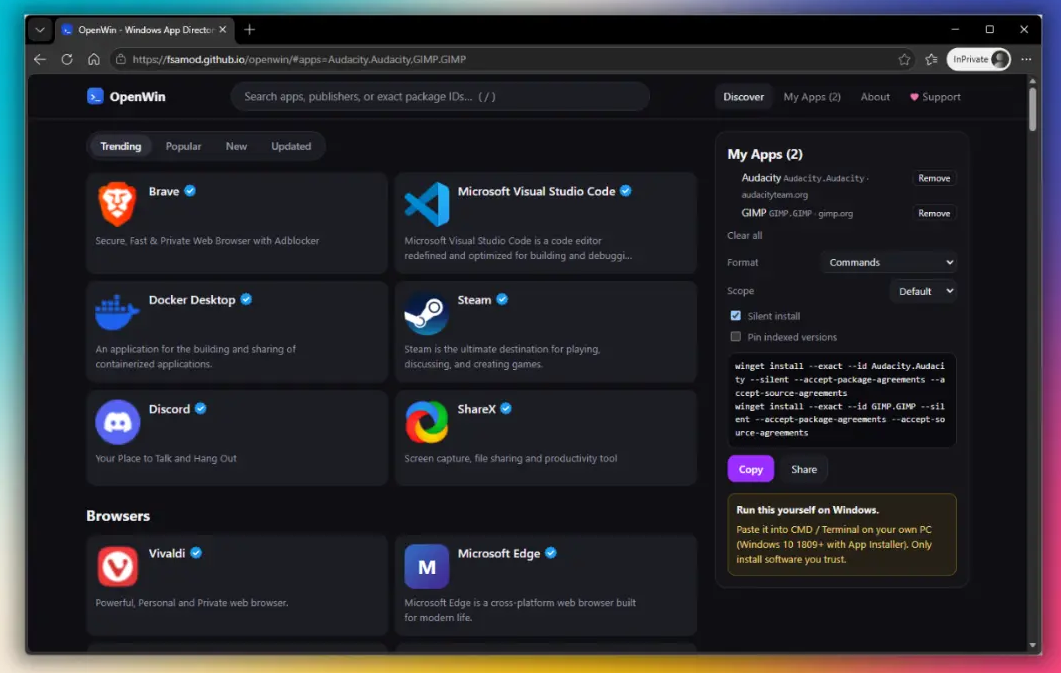Click the verified badge next to Discord
Viewport: 1061px width, 673px height.
tap(200, 408)
